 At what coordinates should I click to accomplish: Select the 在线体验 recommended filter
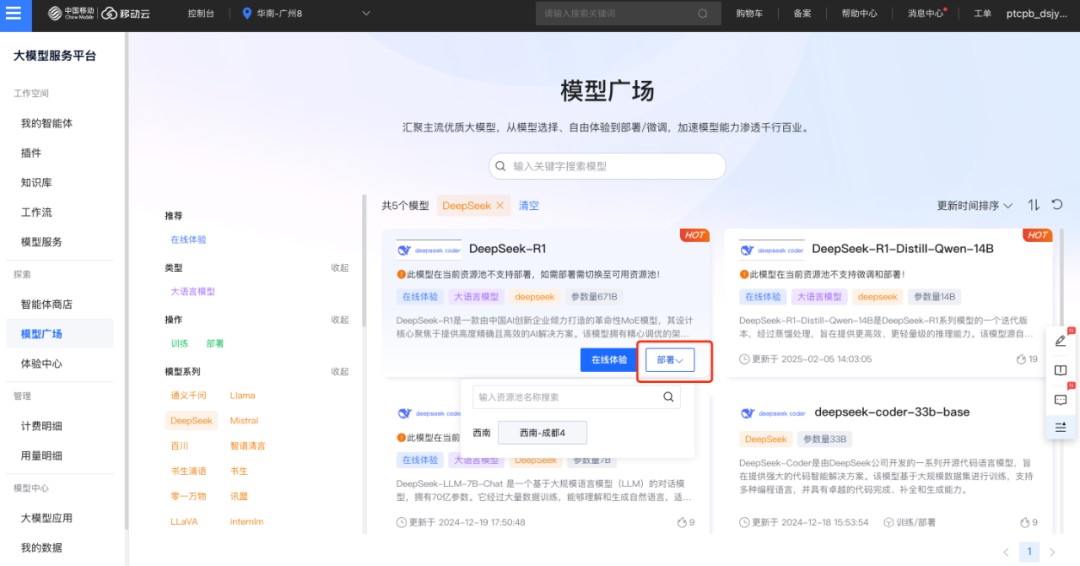point(188,240)
